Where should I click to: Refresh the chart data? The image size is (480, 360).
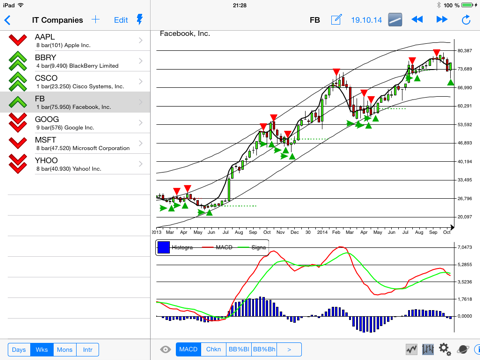pyautogui.click(x=466, y=20)
